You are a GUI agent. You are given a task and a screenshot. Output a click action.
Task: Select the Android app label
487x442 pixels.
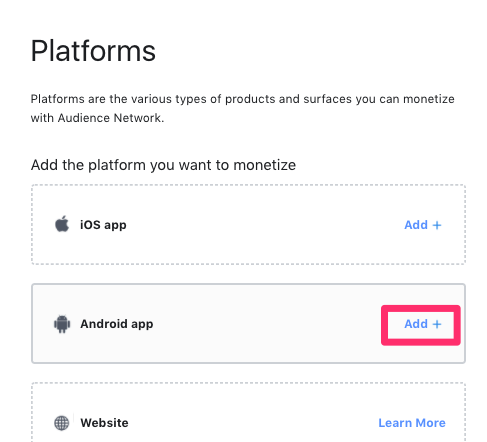point(117,324)
